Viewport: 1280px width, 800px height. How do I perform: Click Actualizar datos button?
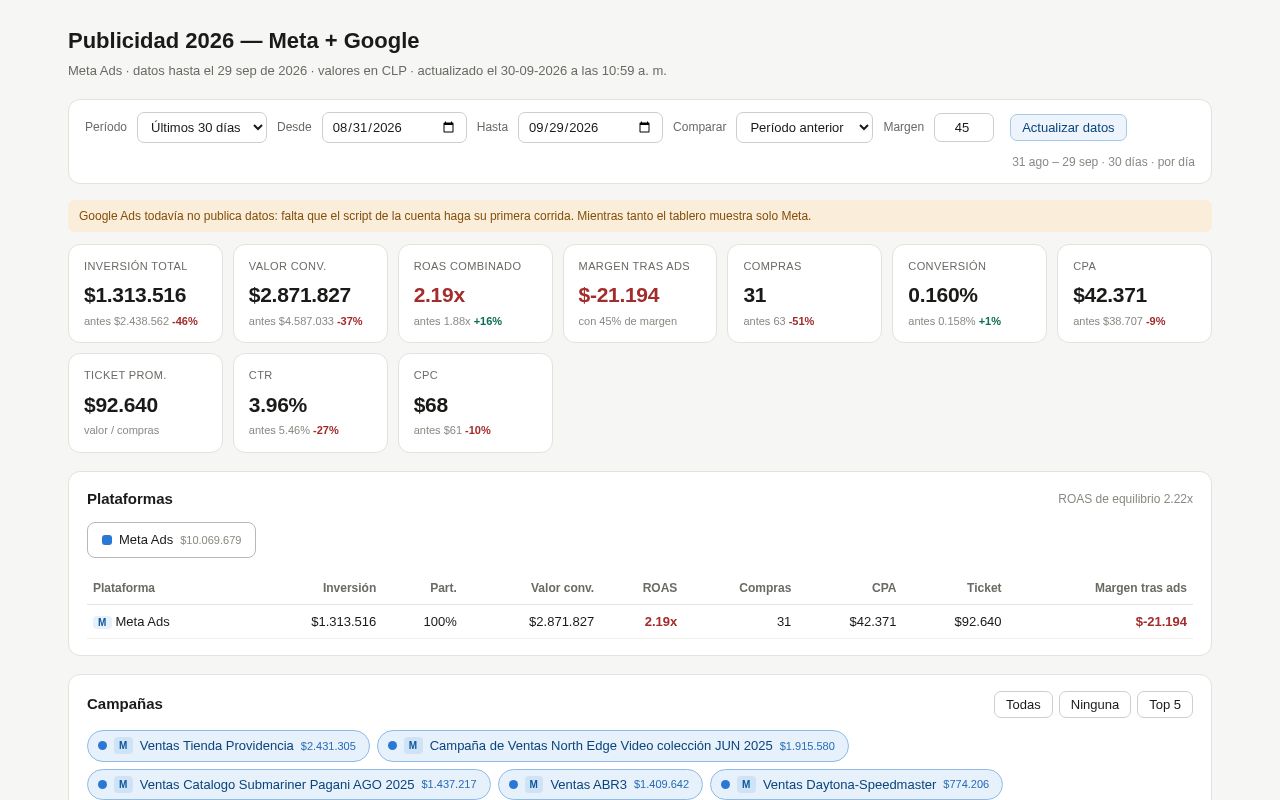tap(1068, 127)
